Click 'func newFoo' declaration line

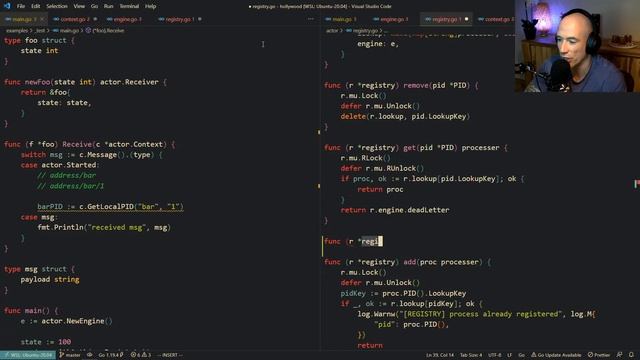[x=85, y=82]
